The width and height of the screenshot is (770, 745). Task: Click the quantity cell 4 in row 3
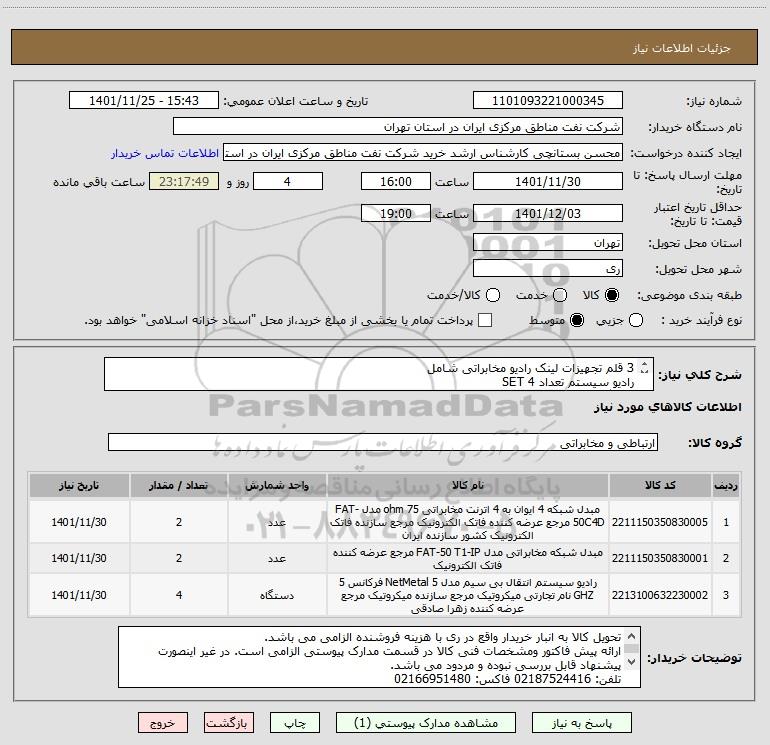(179, 595)
